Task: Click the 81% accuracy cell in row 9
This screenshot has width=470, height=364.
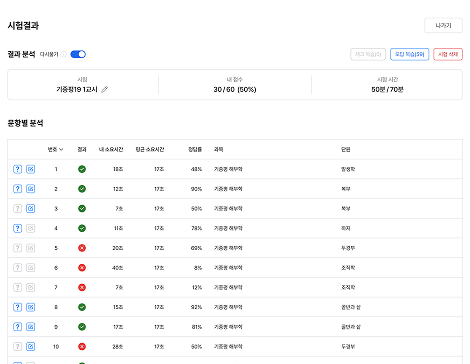Action: click(x=197, y=327)
